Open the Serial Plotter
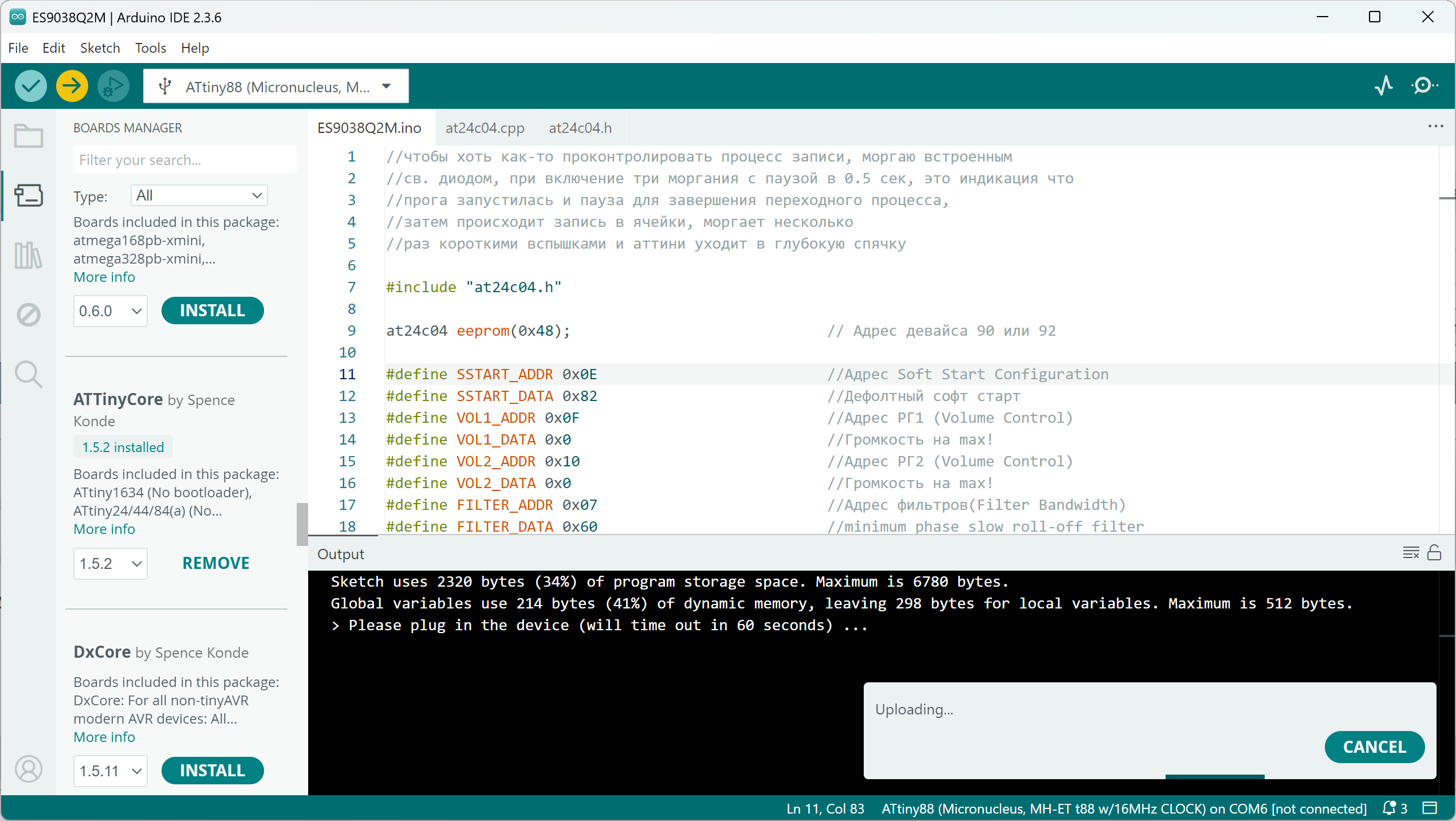 [1384, 86]
